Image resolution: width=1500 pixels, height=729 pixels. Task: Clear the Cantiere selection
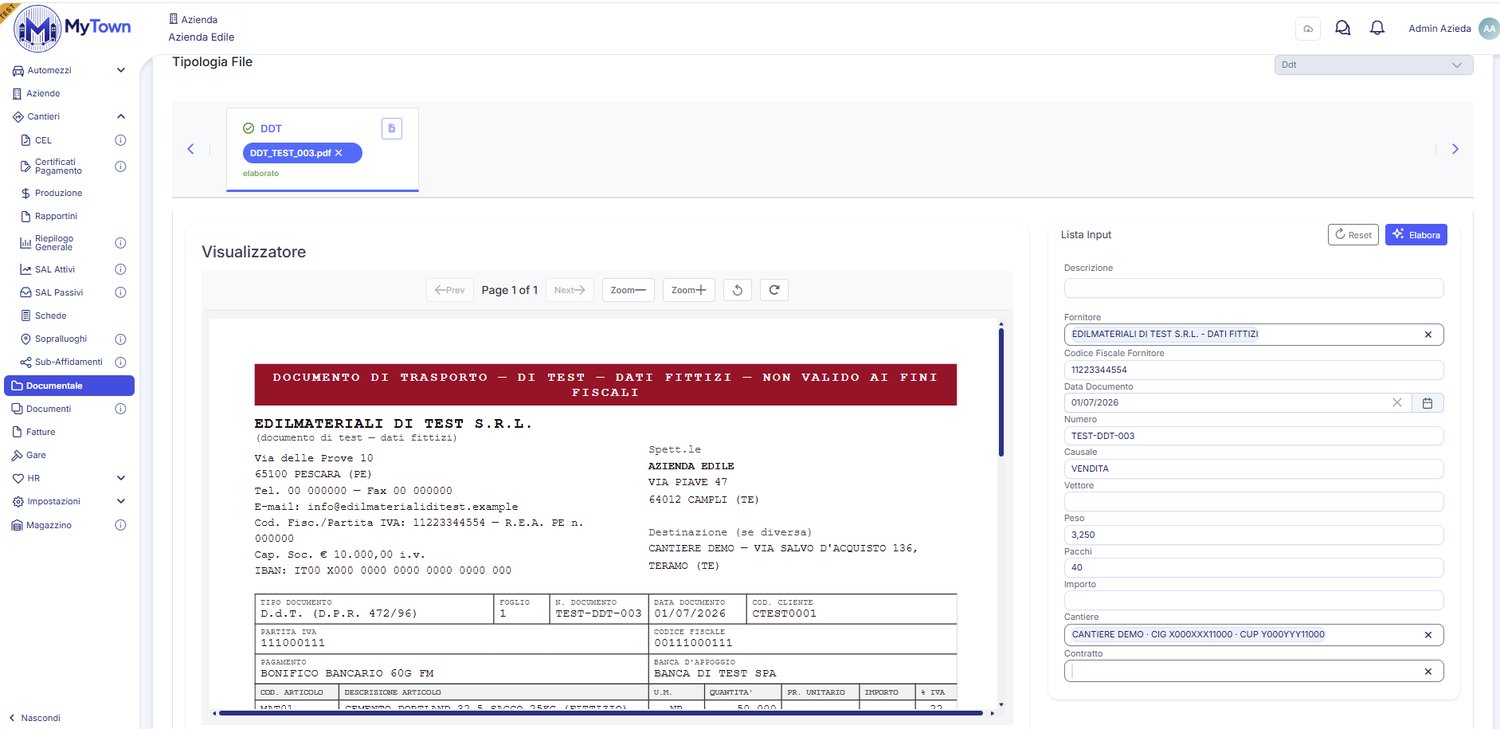point(1428,635)
